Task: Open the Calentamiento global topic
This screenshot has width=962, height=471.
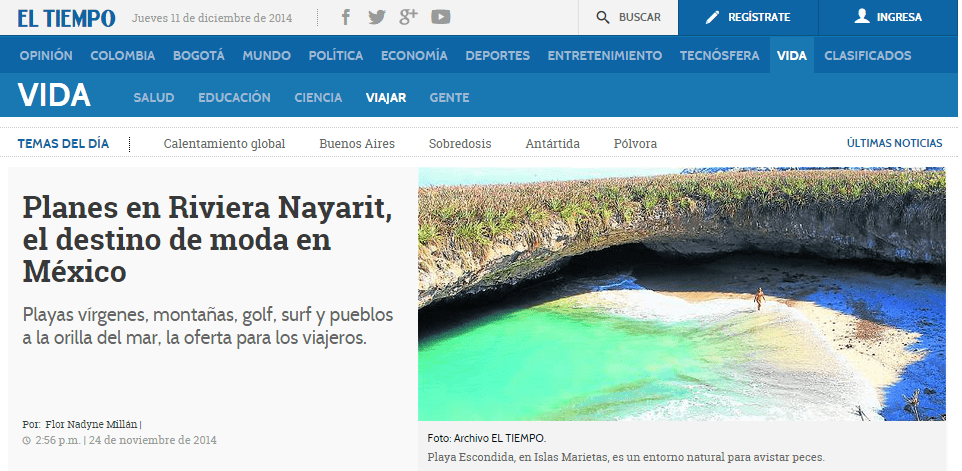Action: [x=225, y=144]
